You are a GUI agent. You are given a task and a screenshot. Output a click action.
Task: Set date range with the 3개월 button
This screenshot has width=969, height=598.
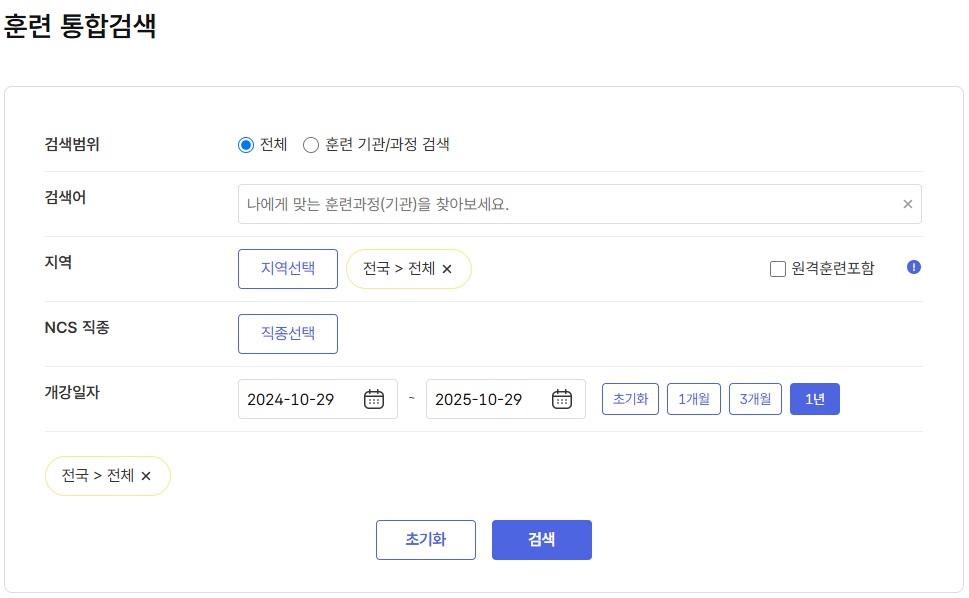click(754, 398)
